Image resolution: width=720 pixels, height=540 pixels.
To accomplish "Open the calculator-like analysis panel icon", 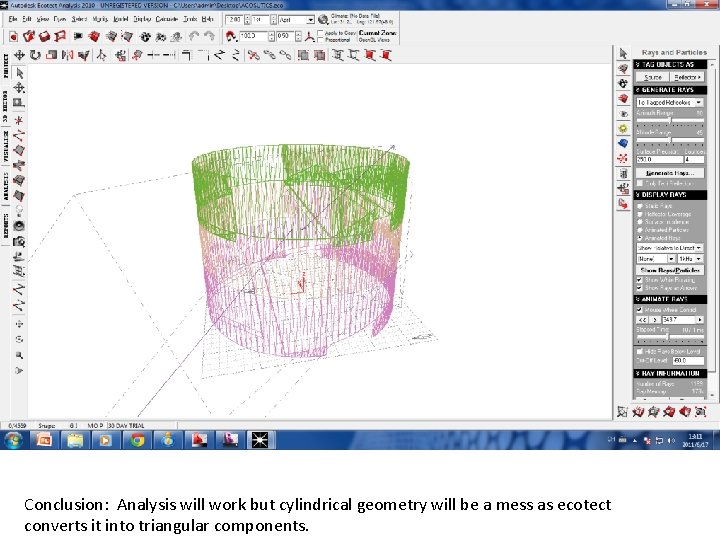I will click(x=623, y=174).
